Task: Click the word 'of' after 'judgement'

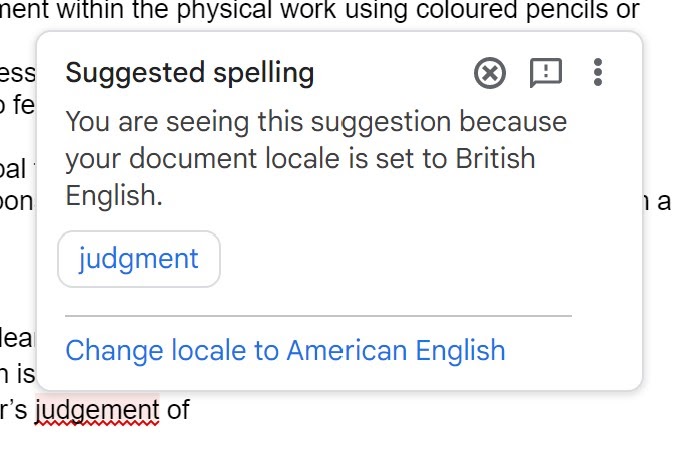Action: coord(179,409)
